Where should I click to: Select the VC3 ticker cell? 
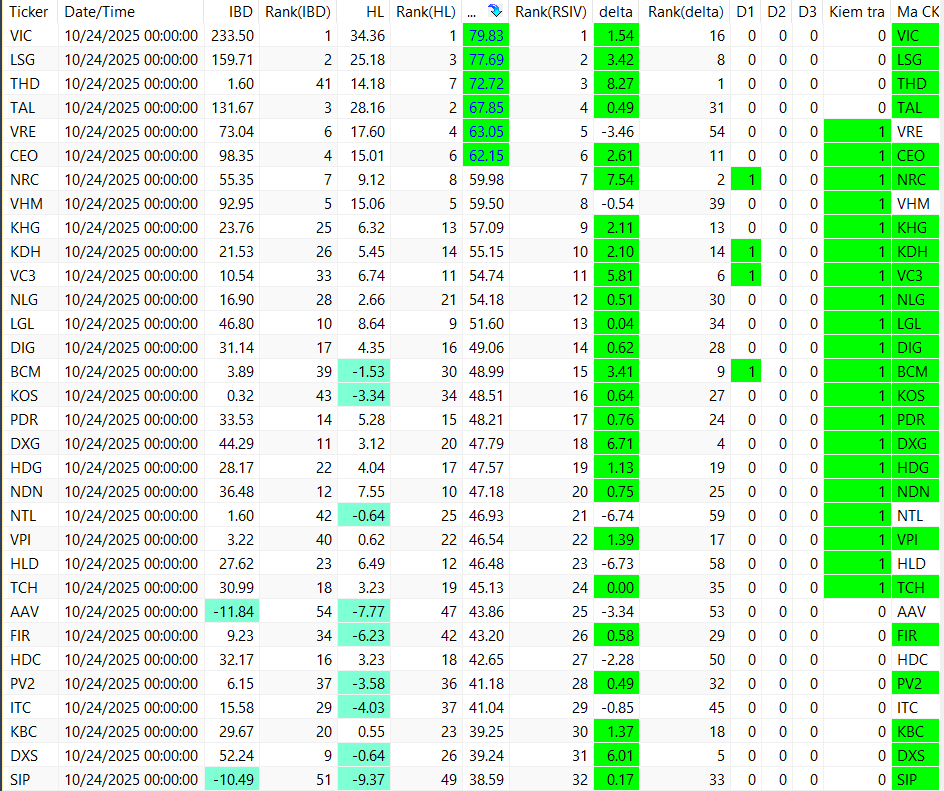[31, 276]
